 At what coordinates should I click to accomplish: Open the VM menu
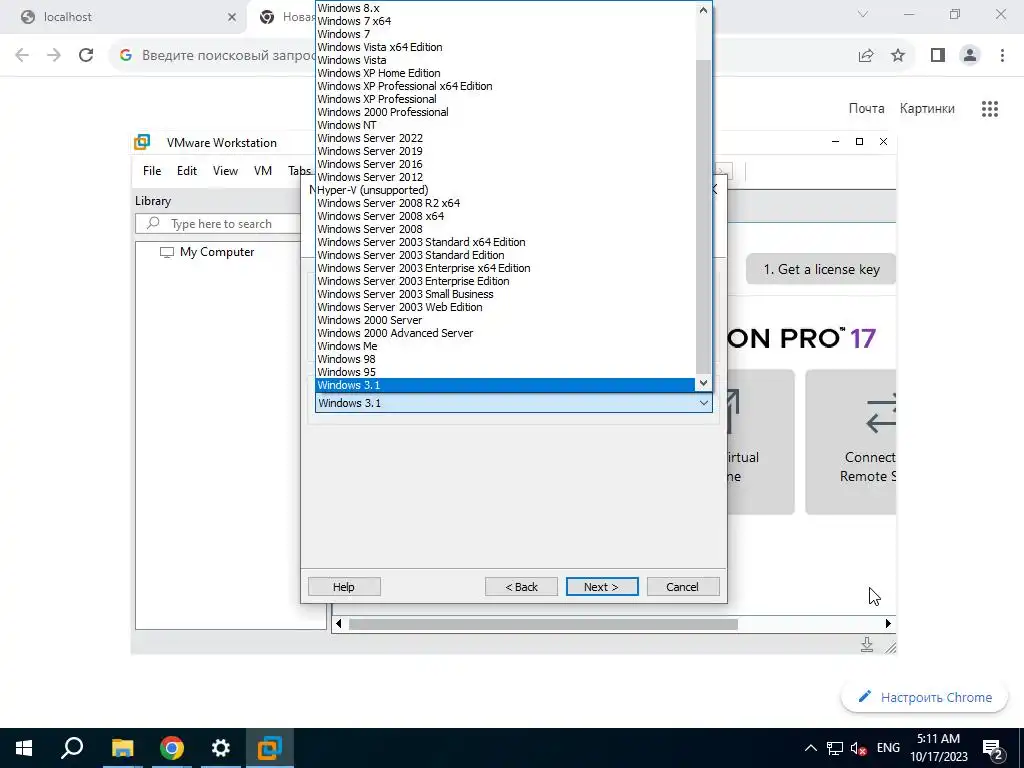[263, 170]
